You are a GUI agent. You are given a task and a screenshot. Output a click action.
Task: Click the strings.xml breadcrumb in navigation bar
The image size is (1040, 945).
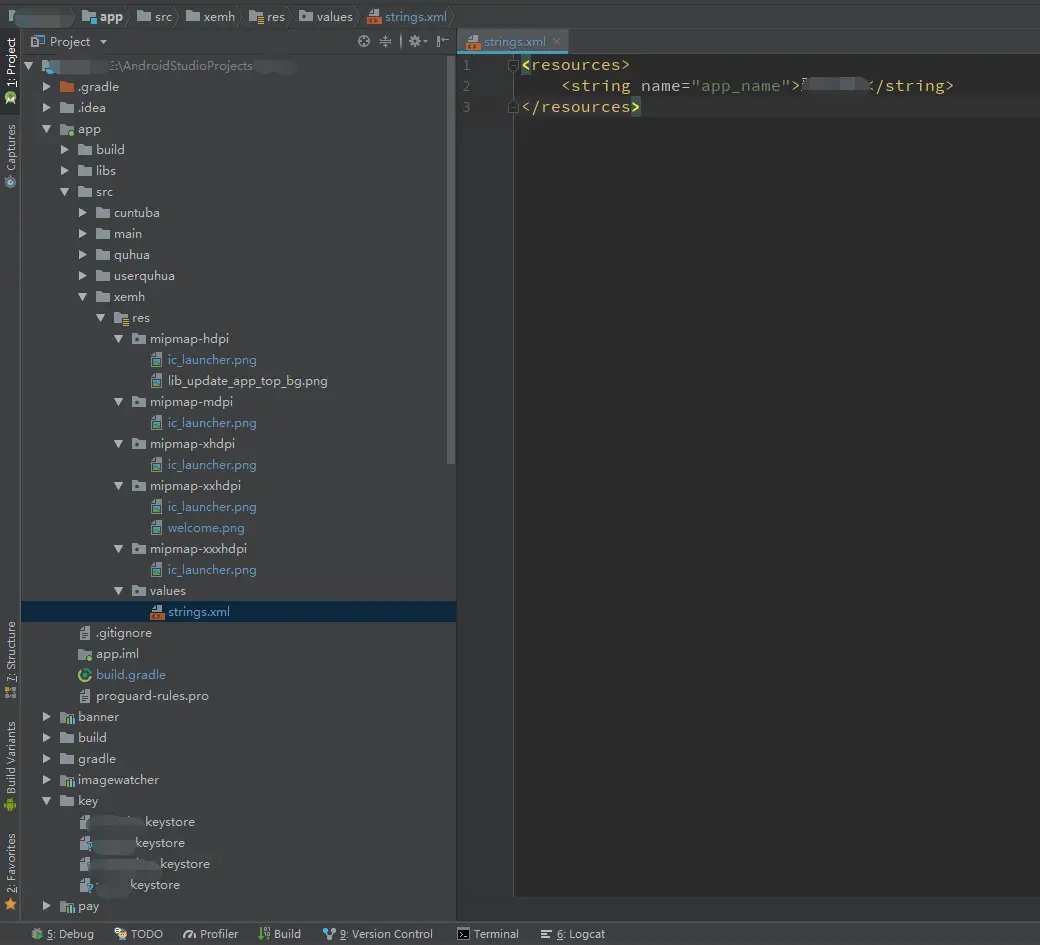(407, 17)
